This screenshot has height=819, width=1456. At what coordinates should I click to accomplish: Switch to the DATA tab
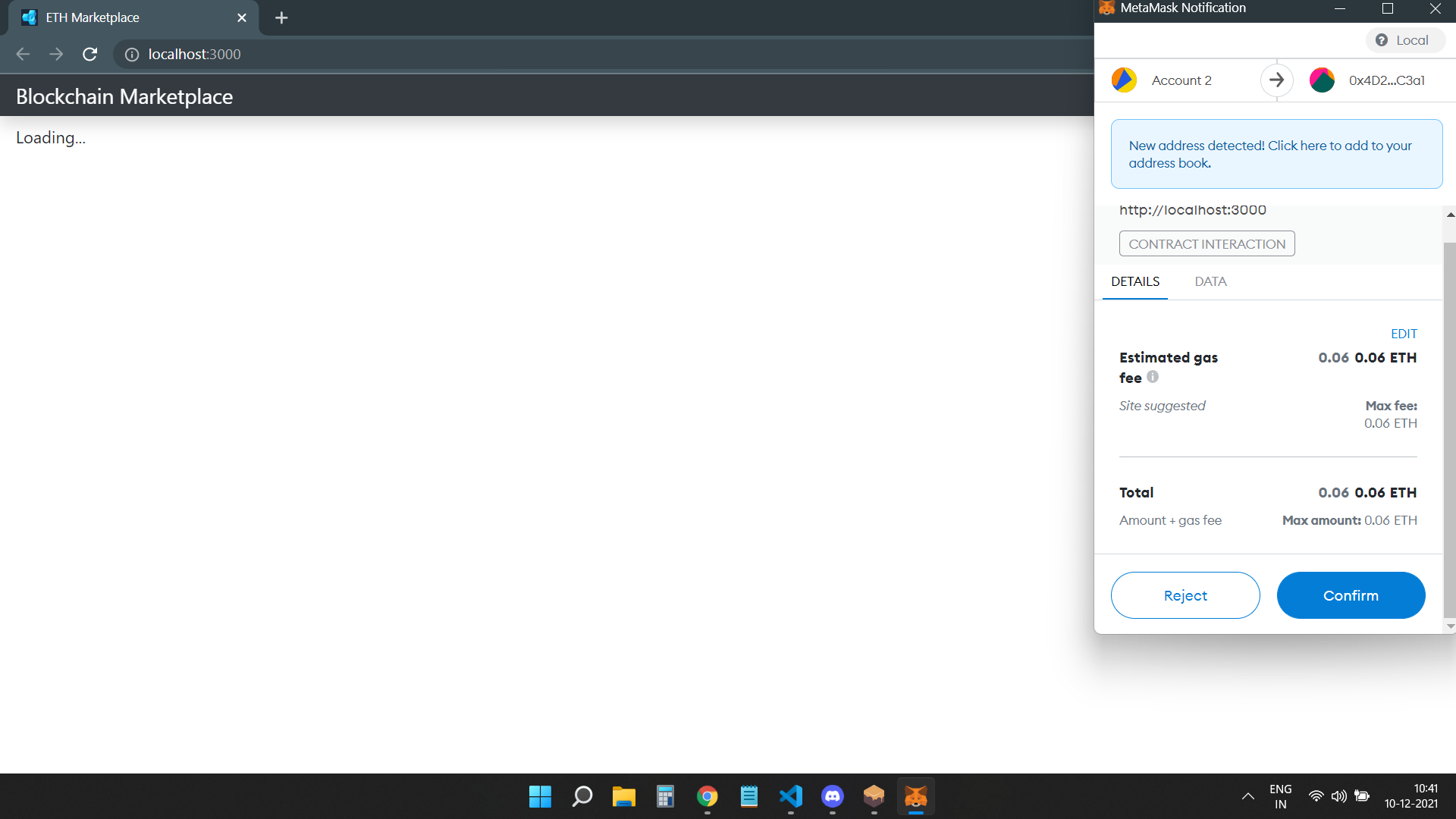pyautogui.click(x=1210, y=281)
